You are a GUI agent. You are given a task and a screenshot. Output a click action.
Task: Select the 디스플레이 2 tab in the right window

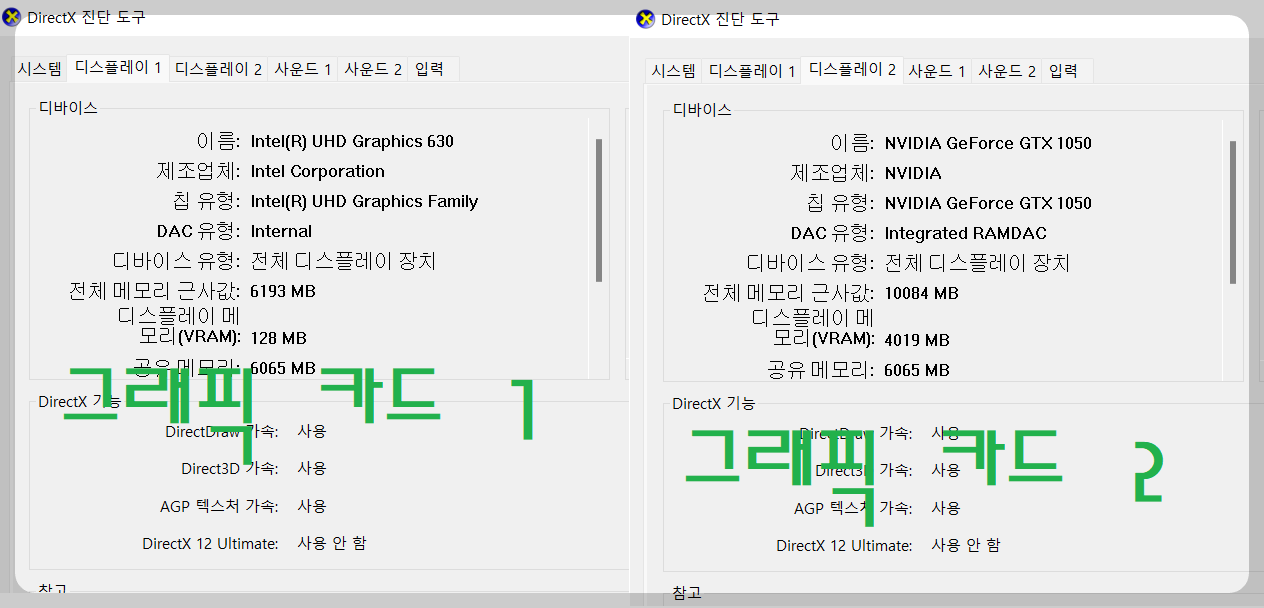pyautogui.click(x=852, y=69)
